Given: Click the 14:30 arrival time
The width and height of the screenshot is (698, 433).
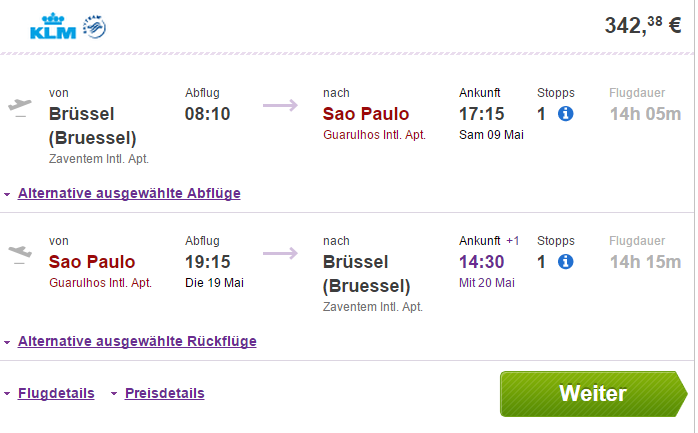Looking at the screenshot, I should [482, 262].
